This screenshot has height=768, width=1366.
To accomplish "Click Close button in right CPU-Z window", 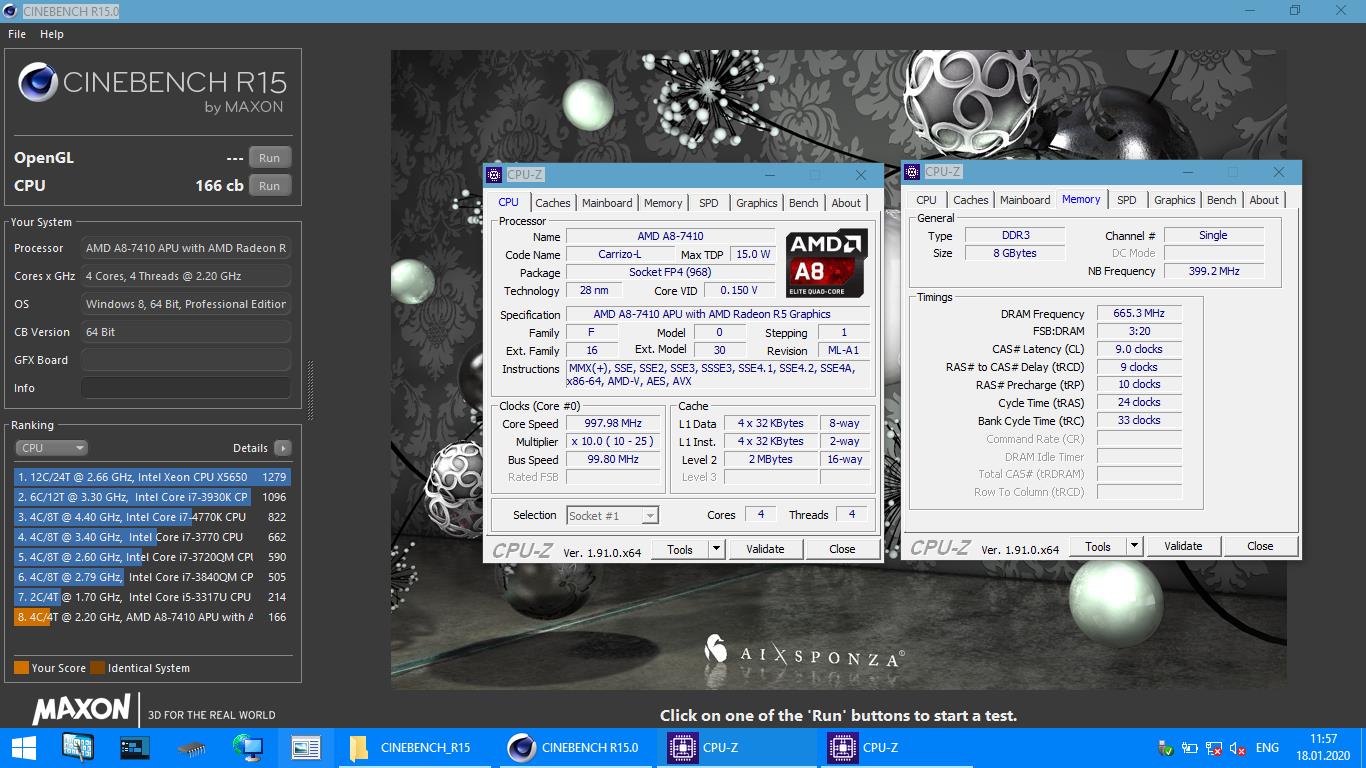I will 1260,546.
